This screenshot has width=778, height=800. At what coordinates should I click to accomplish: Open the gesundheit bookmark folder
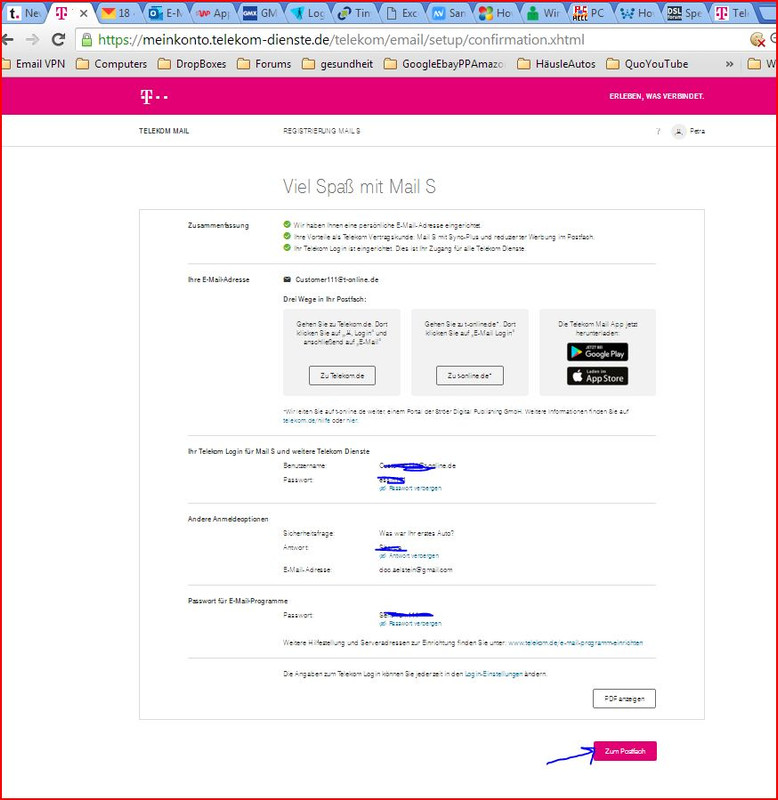pos(337,64)
